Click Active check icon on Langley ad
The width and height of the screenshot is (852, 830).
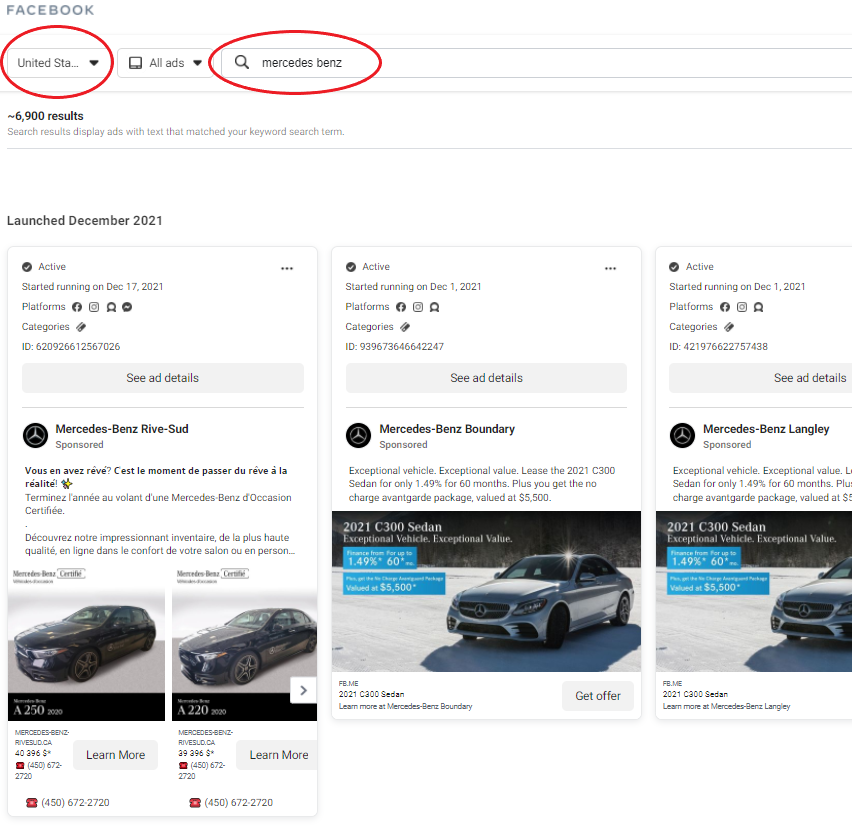point(674,267)
